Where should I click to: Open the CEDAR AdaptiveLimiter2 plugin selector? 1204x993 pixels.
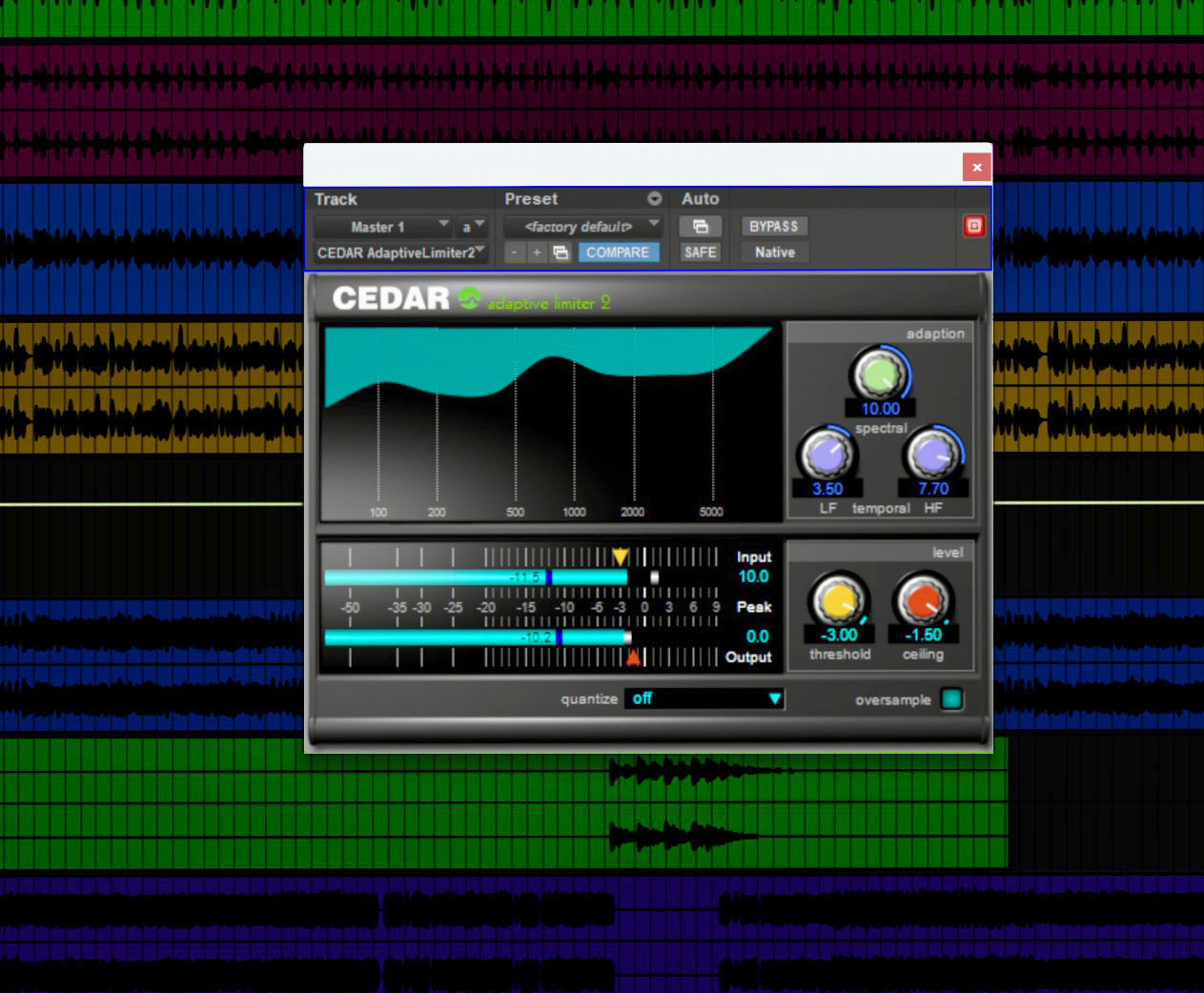400,253
